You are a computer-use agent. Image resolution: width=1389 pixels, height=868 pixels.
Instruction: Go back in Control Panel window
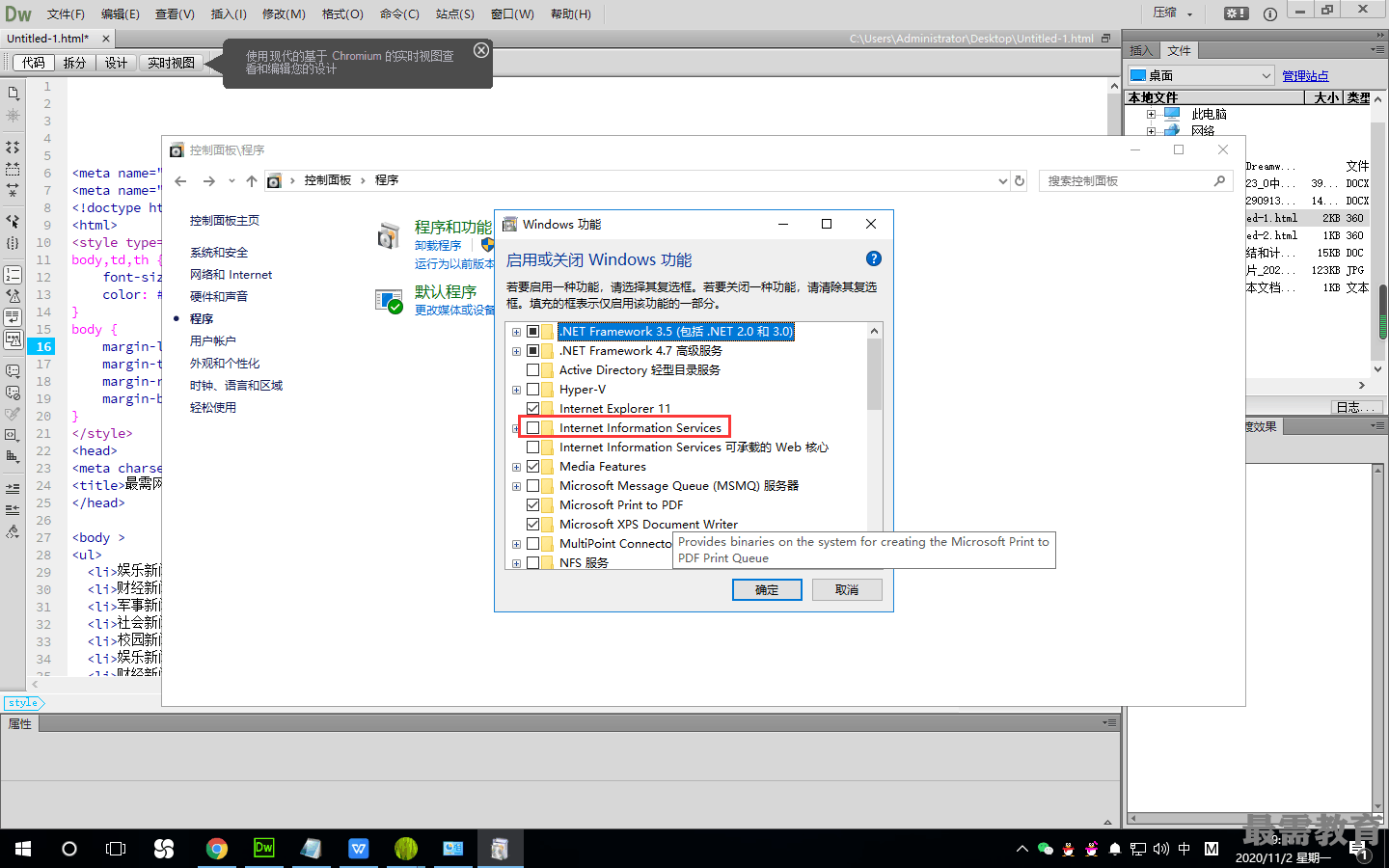(x=181, y=180)
